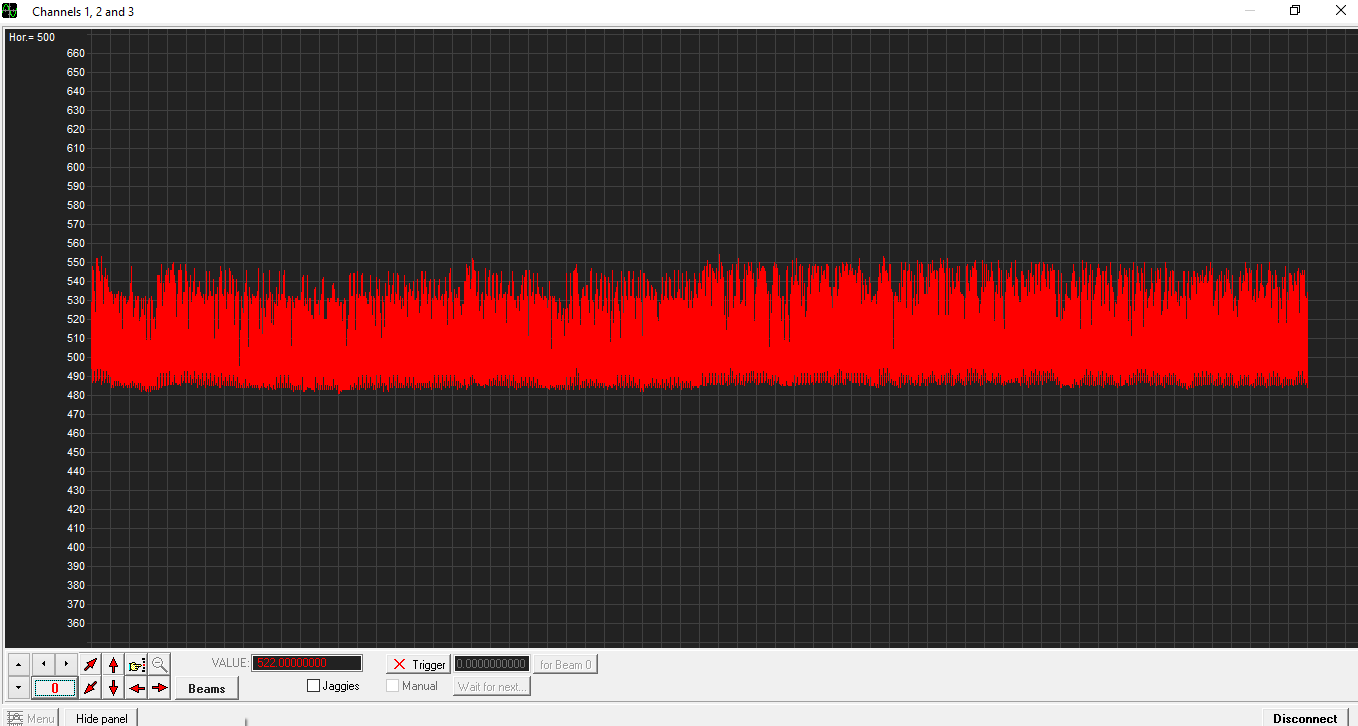The image size is (1358, 726).
Task: Click the 360 axis label
Action: point(76,623)
